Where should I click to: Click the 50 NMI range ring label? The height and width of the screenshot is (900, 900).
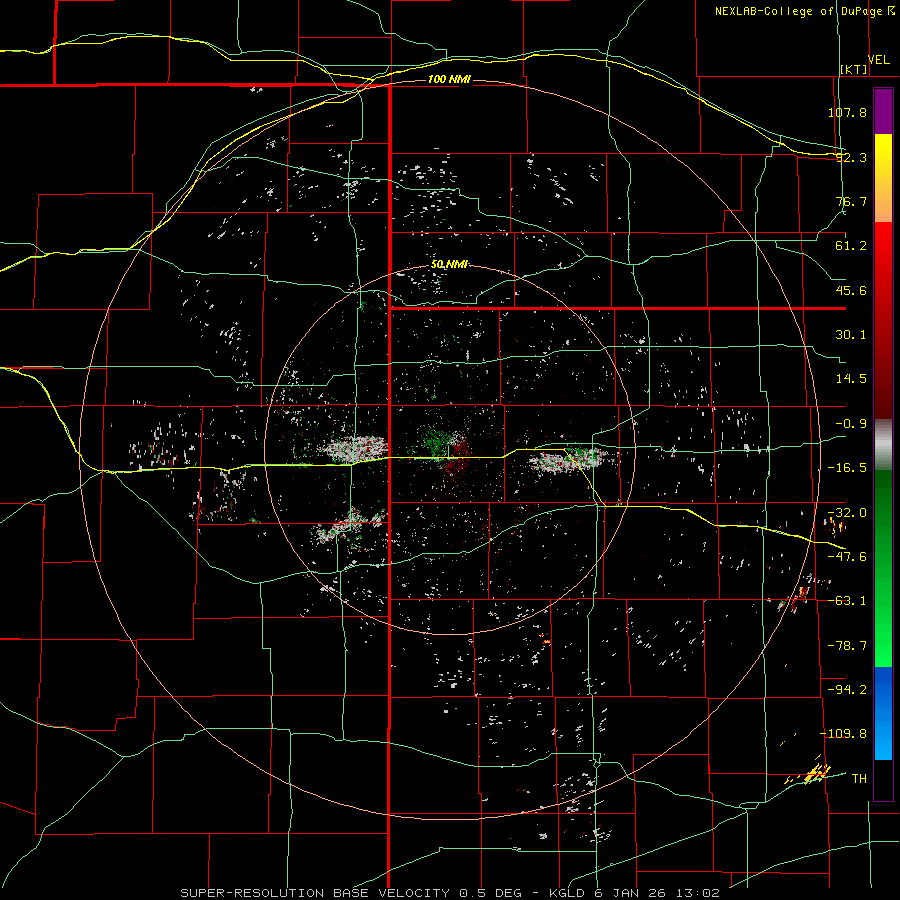[x=449, y=265]
